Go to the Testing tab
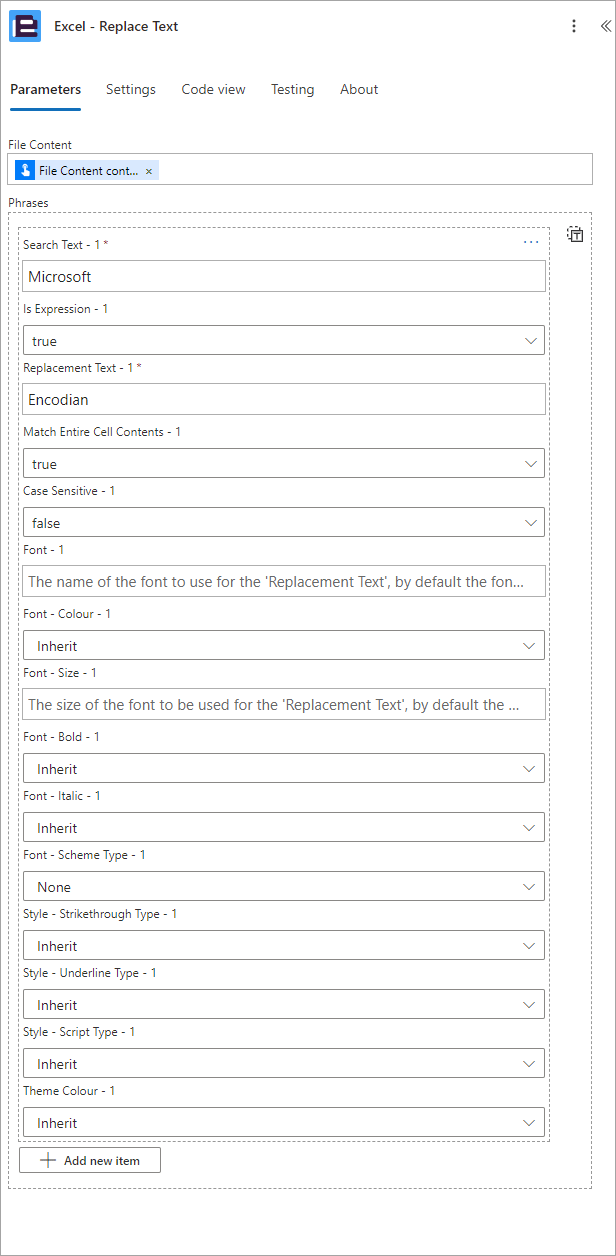Image resolution: width=616 pixels, height=1256 pixels. tap(292, 89)
